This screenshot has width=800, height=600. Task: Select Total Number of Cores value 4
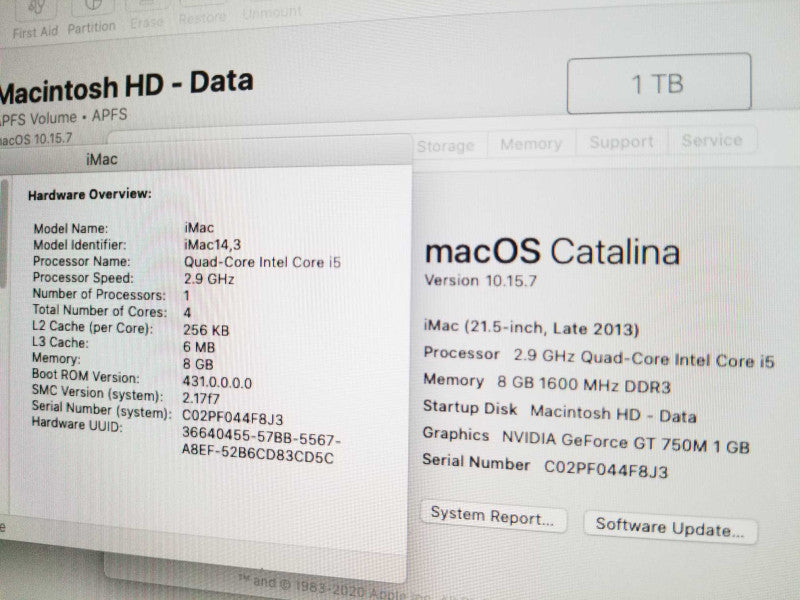coord(187,312)
